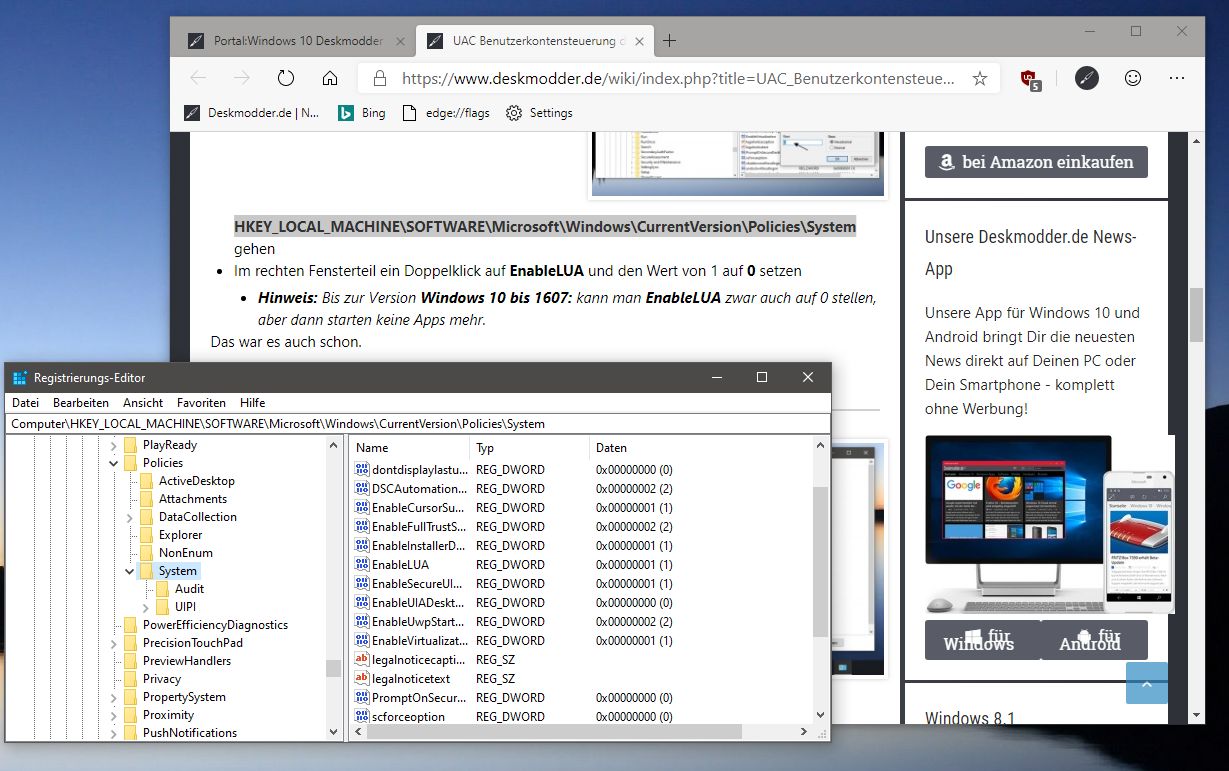Click the scroll-to-top arrow button on the page

point(1147,683)
